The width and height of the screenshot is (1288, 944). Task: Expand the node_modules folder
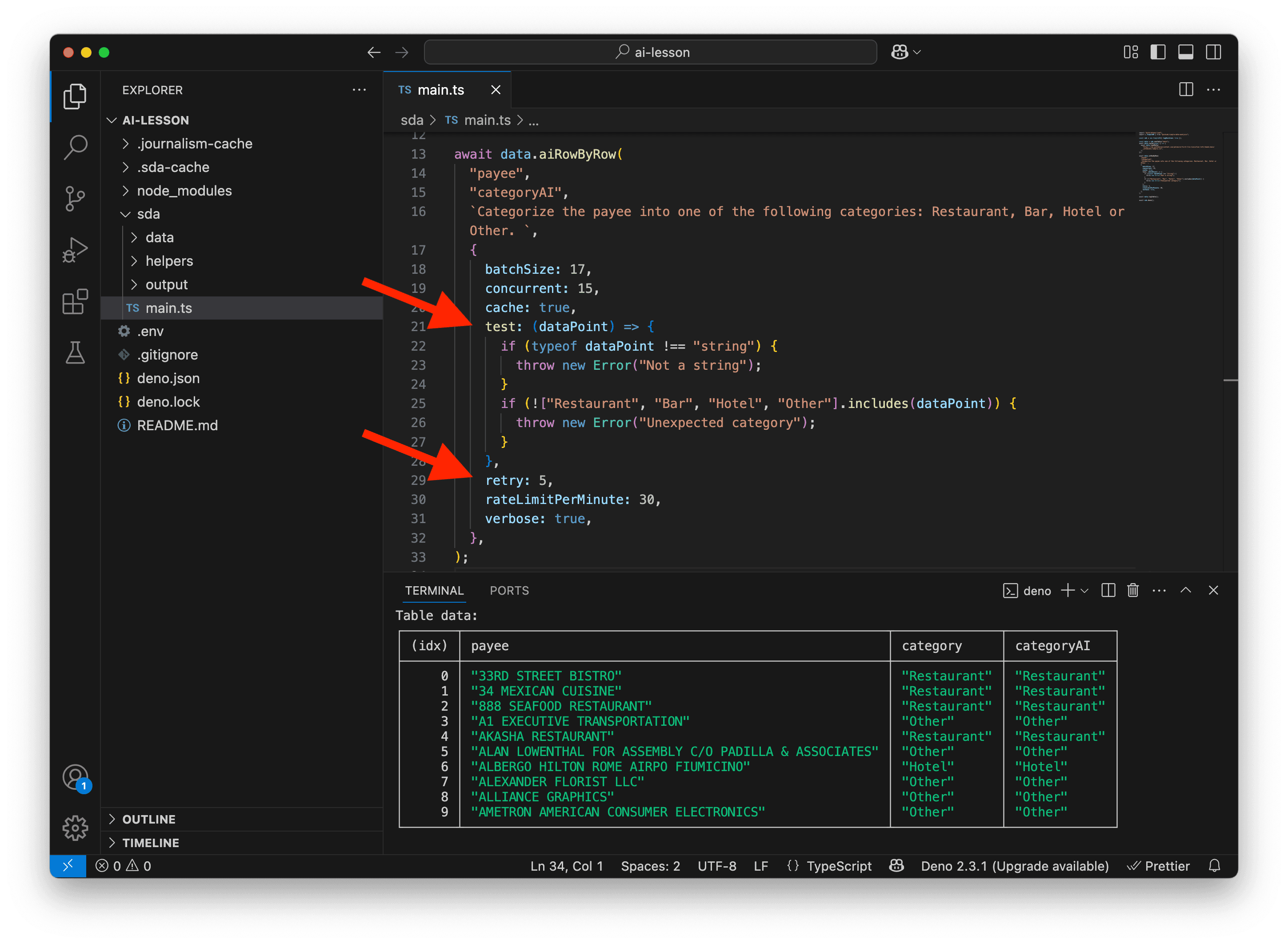coord(242,190)
